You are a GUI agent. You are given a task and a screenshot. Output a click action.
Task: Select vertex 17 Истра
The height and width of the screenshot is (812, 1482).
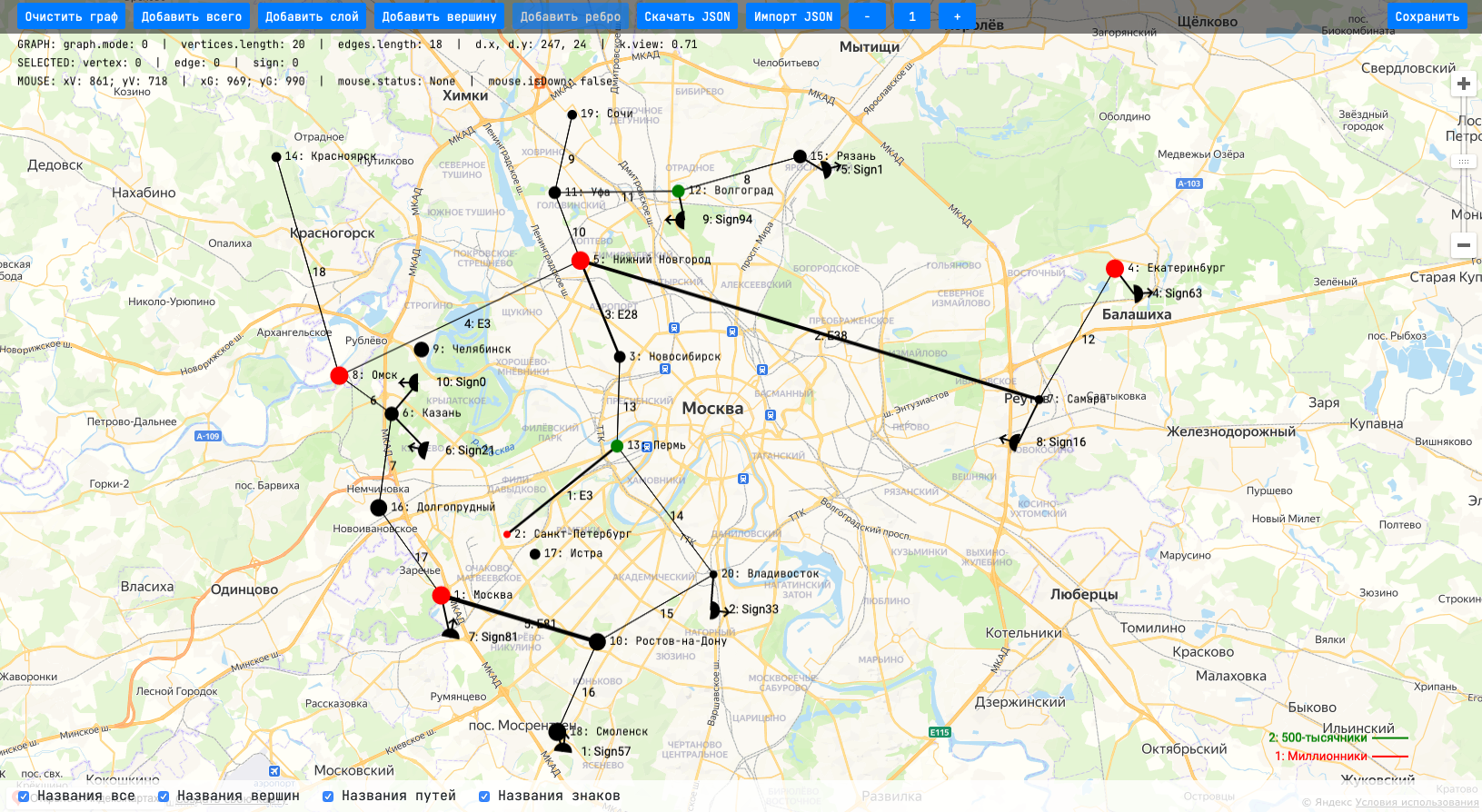(534, 554)
